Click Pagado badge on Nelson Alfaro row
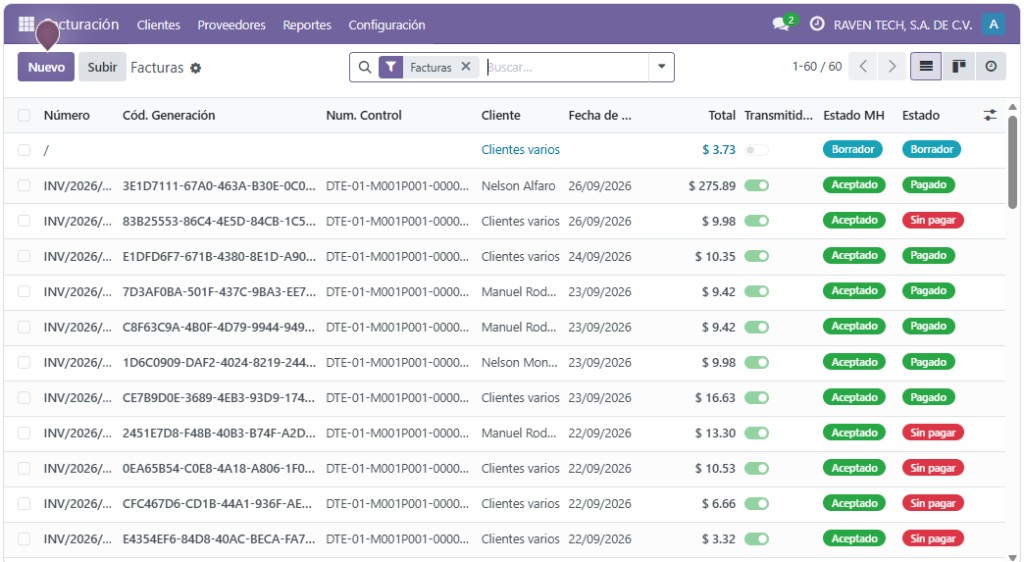 (x=928, y=185)
